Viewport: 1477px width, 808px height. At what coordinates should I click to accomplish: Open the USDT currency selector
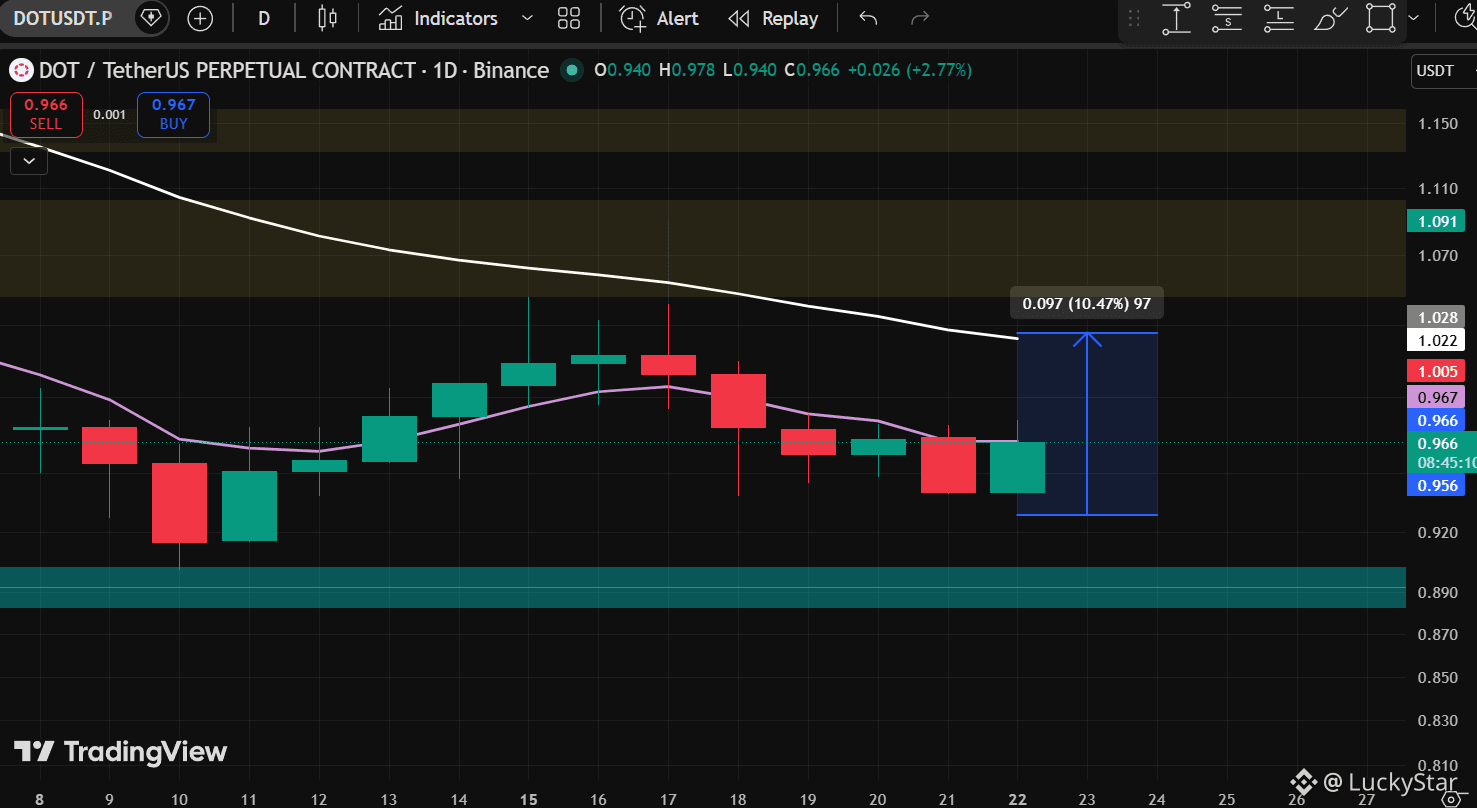pos(1444,71)
